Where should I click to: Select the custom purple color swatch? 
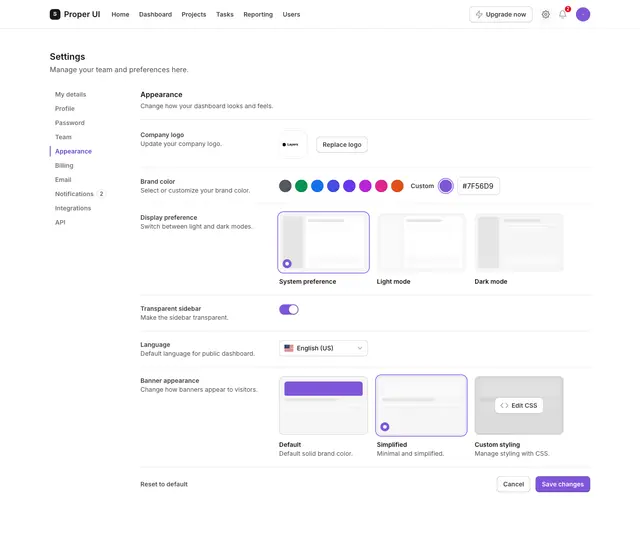(446, 186)
